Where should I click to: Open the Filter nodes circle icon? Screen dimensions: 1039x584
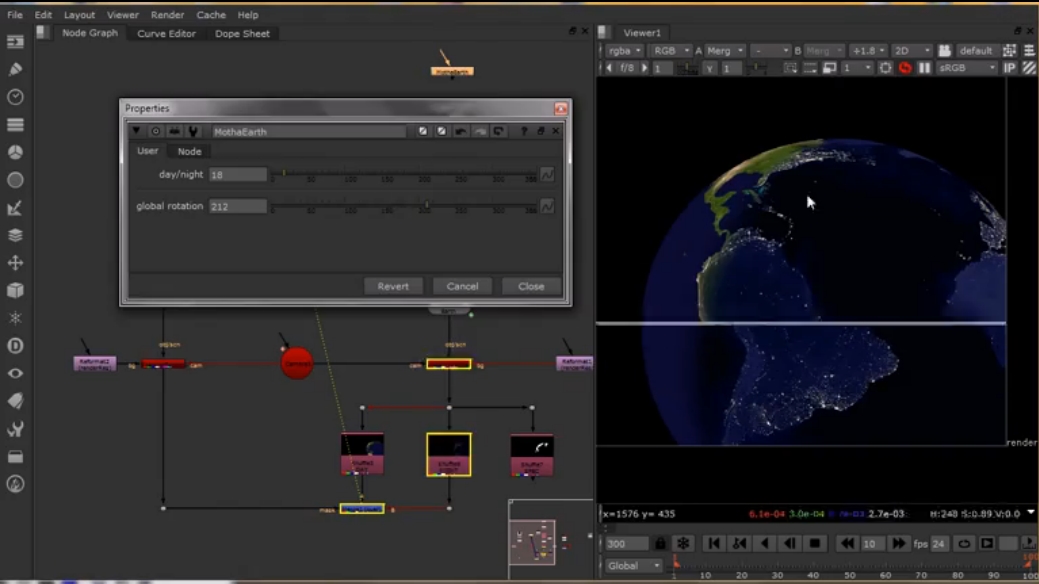15,180
